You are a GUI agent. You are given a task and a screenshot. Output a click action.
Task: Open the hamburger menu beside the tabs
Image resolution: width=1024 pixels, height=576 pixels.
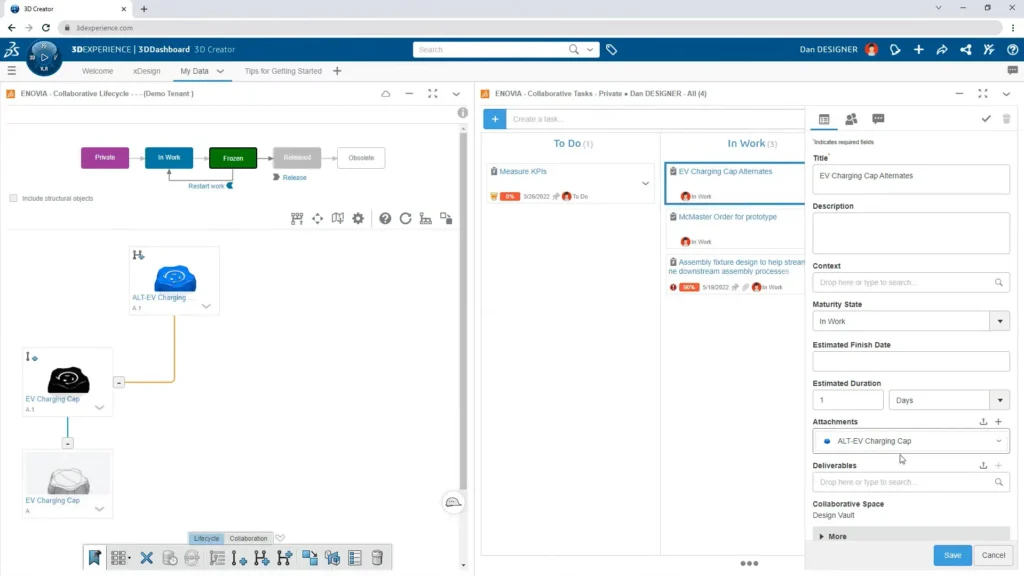[12, 71]
